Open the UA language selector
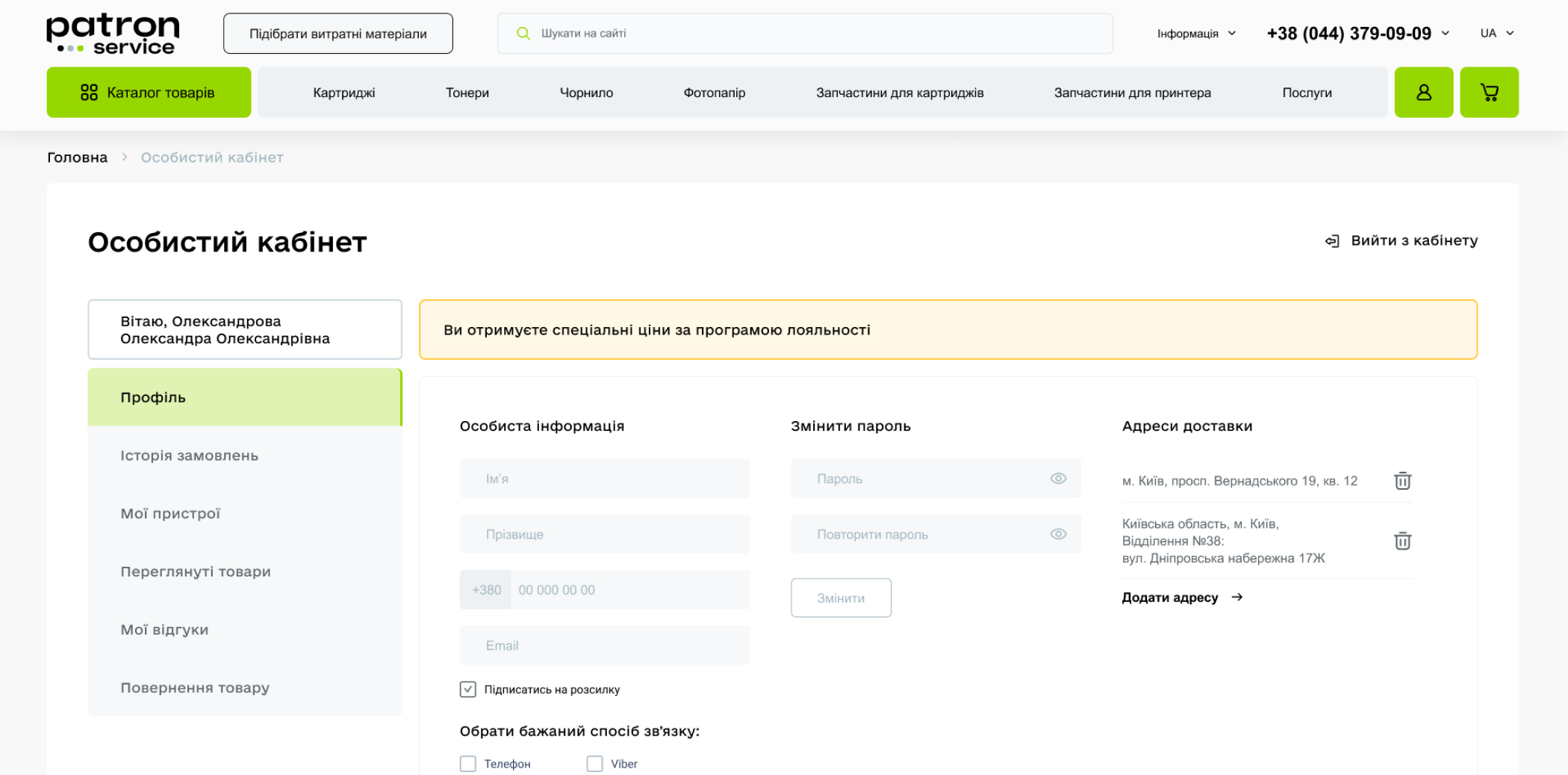 (1497, 34)
